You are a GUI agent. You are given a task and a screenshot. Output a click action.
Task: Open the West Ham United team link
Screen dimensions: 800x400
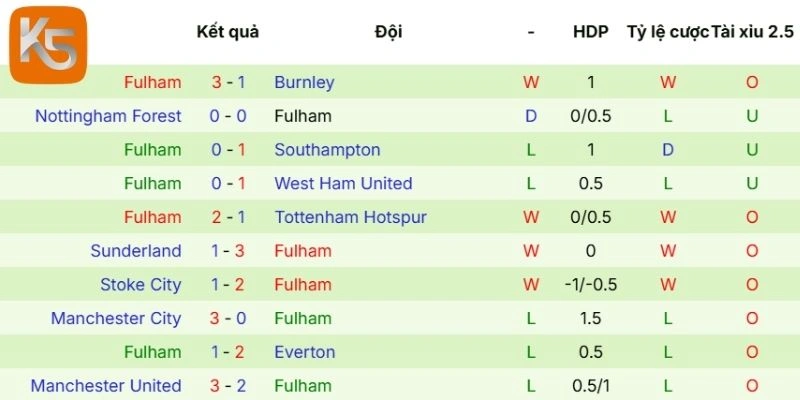click(x=343, y=183)
